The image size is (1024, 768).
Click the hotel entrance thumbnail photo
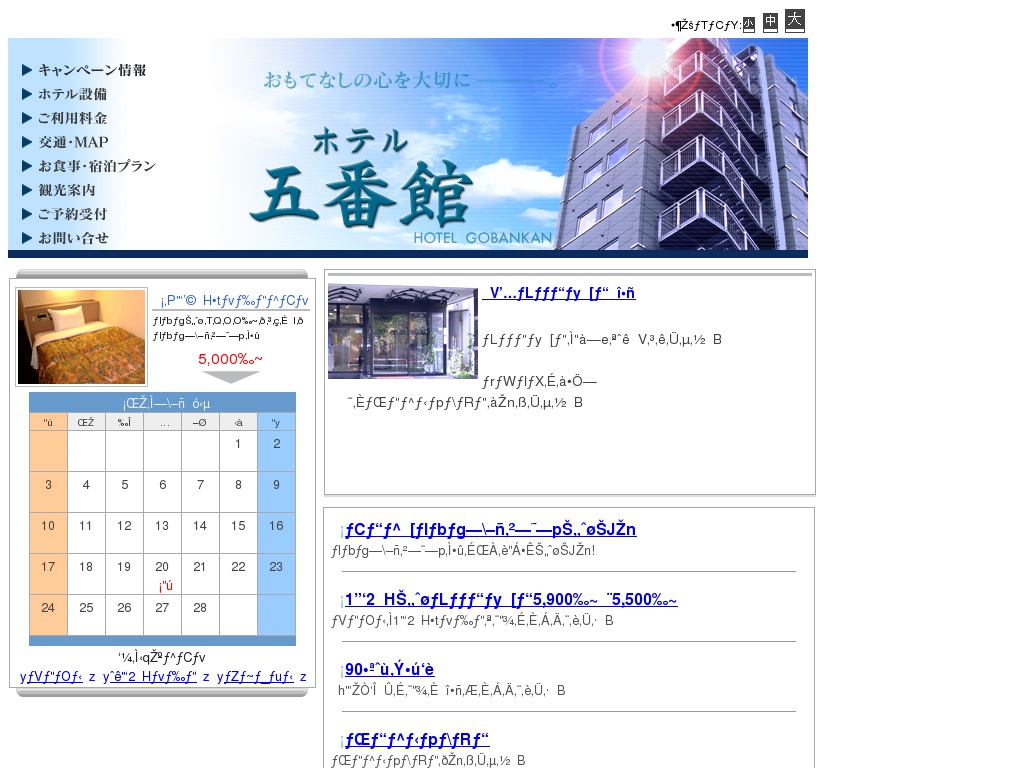pos(403,331)
